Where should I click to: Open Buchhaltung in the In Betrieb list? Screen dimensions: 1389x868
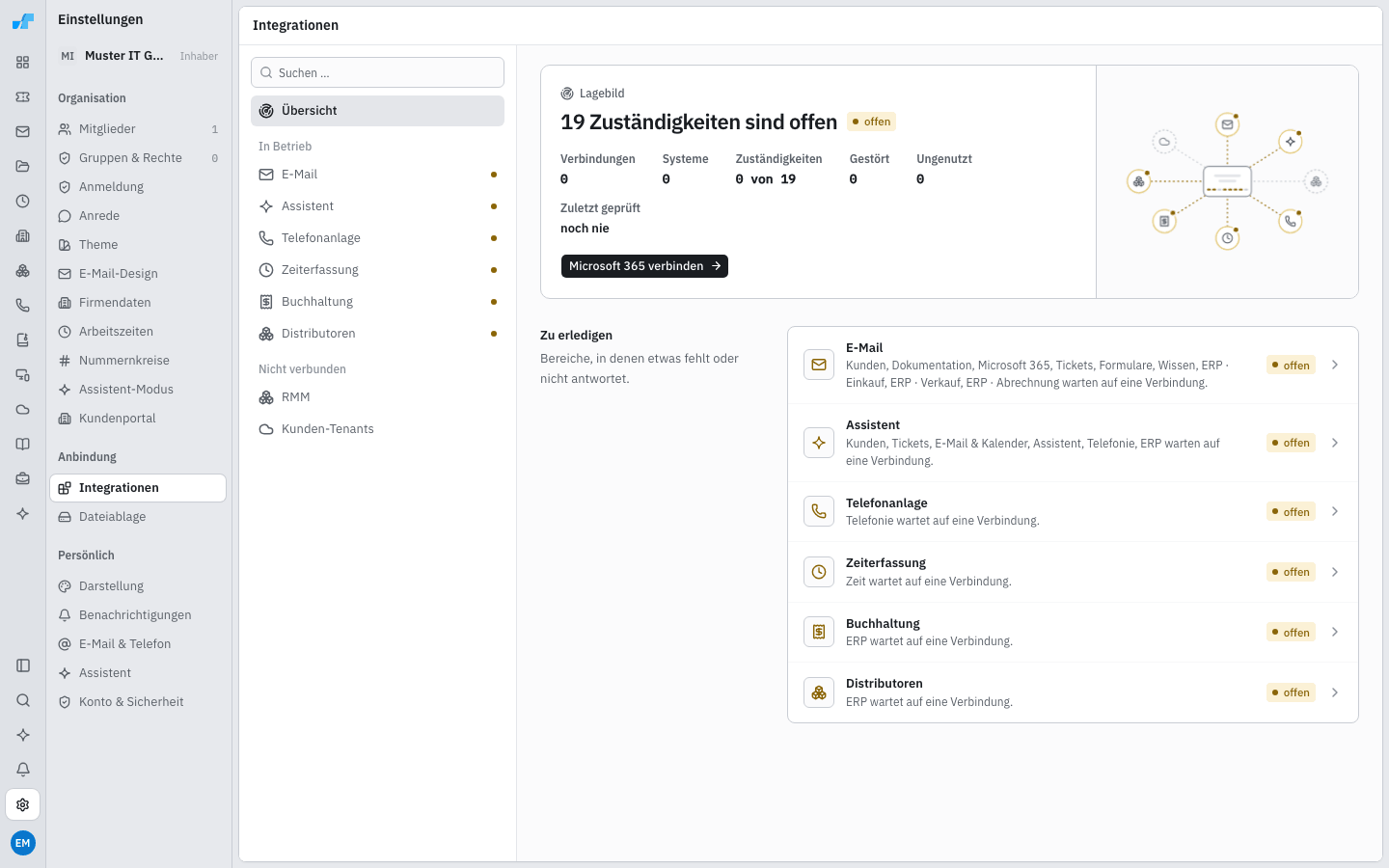pos(377,302)
